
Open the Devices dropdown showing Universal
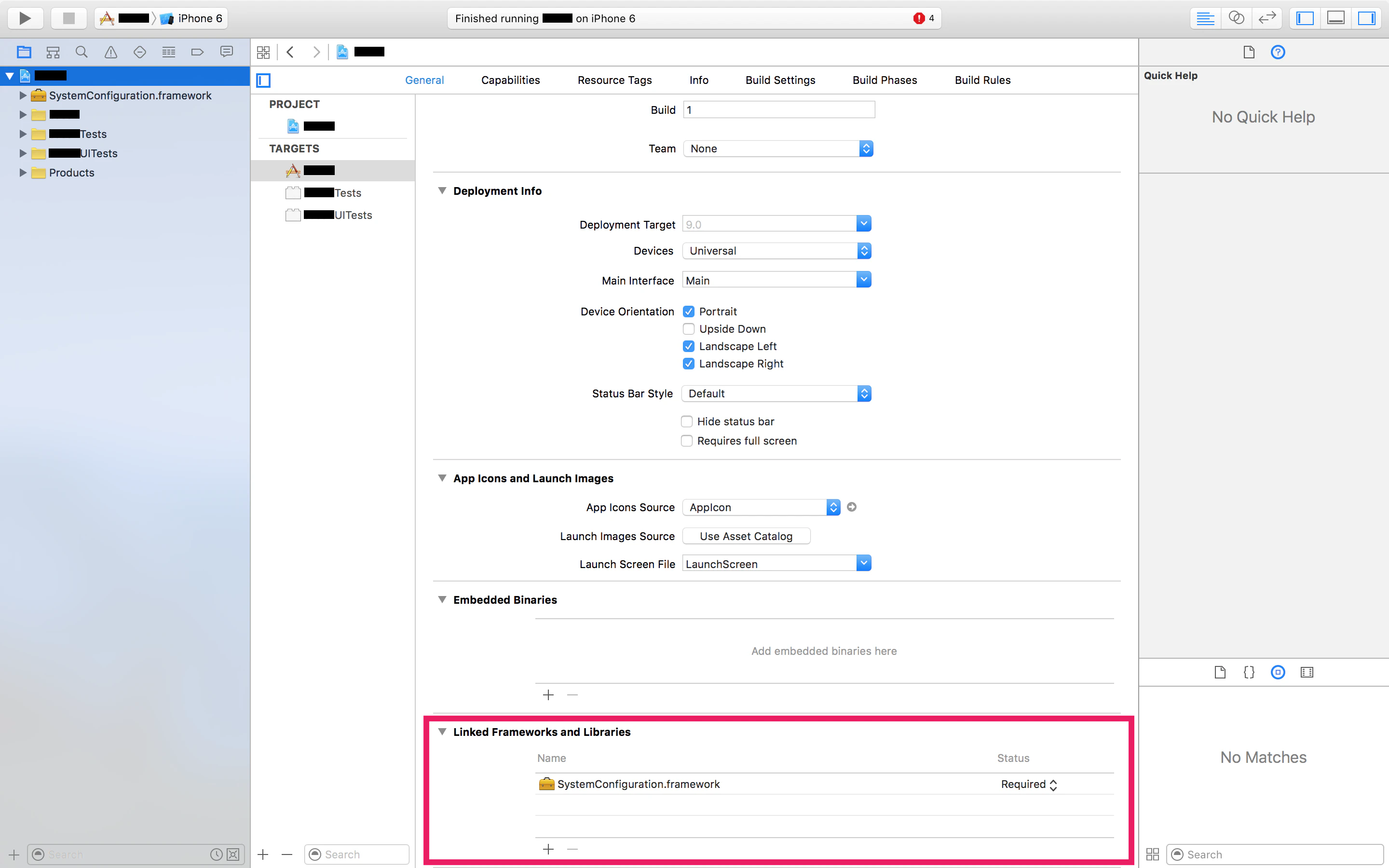tap(776, 251)
